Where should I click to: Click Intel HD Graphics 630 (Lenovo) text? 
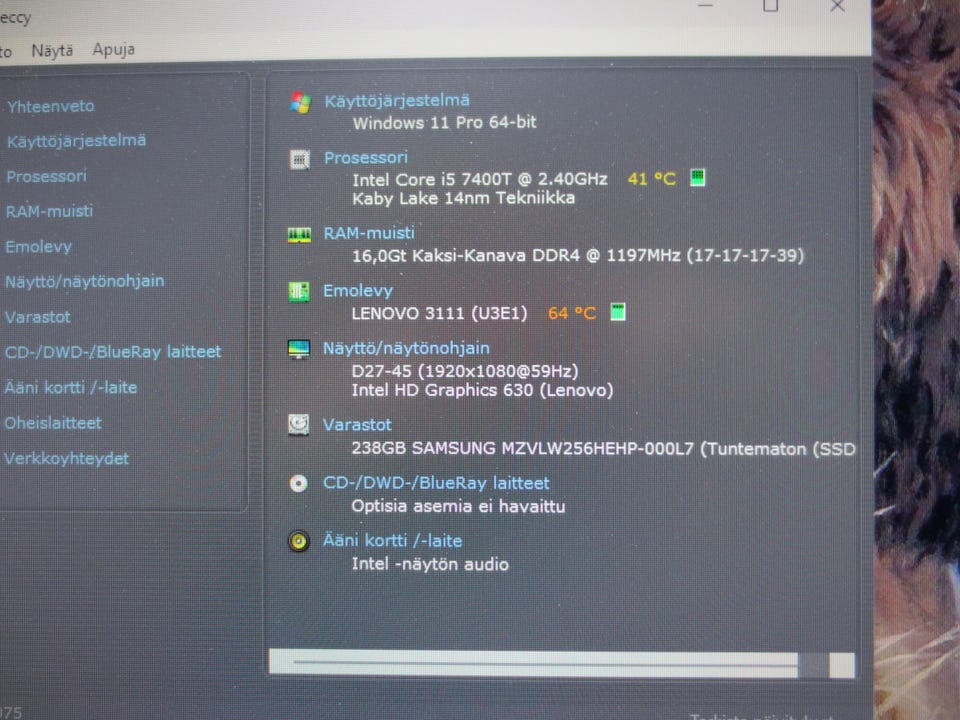coord(482,391)
